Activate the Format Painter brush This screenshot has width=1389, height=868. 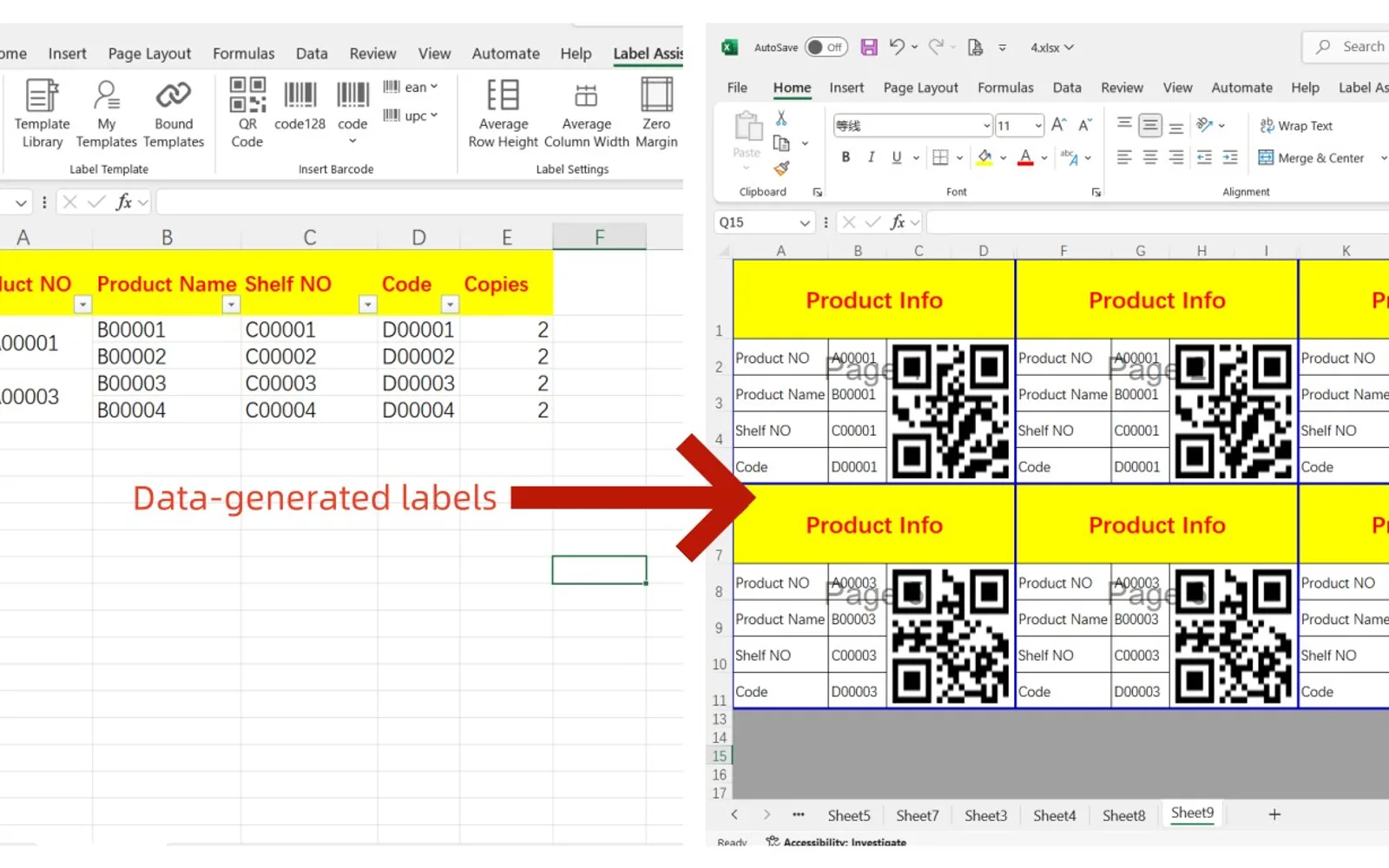pyautogui.click(x=781, y=168)
